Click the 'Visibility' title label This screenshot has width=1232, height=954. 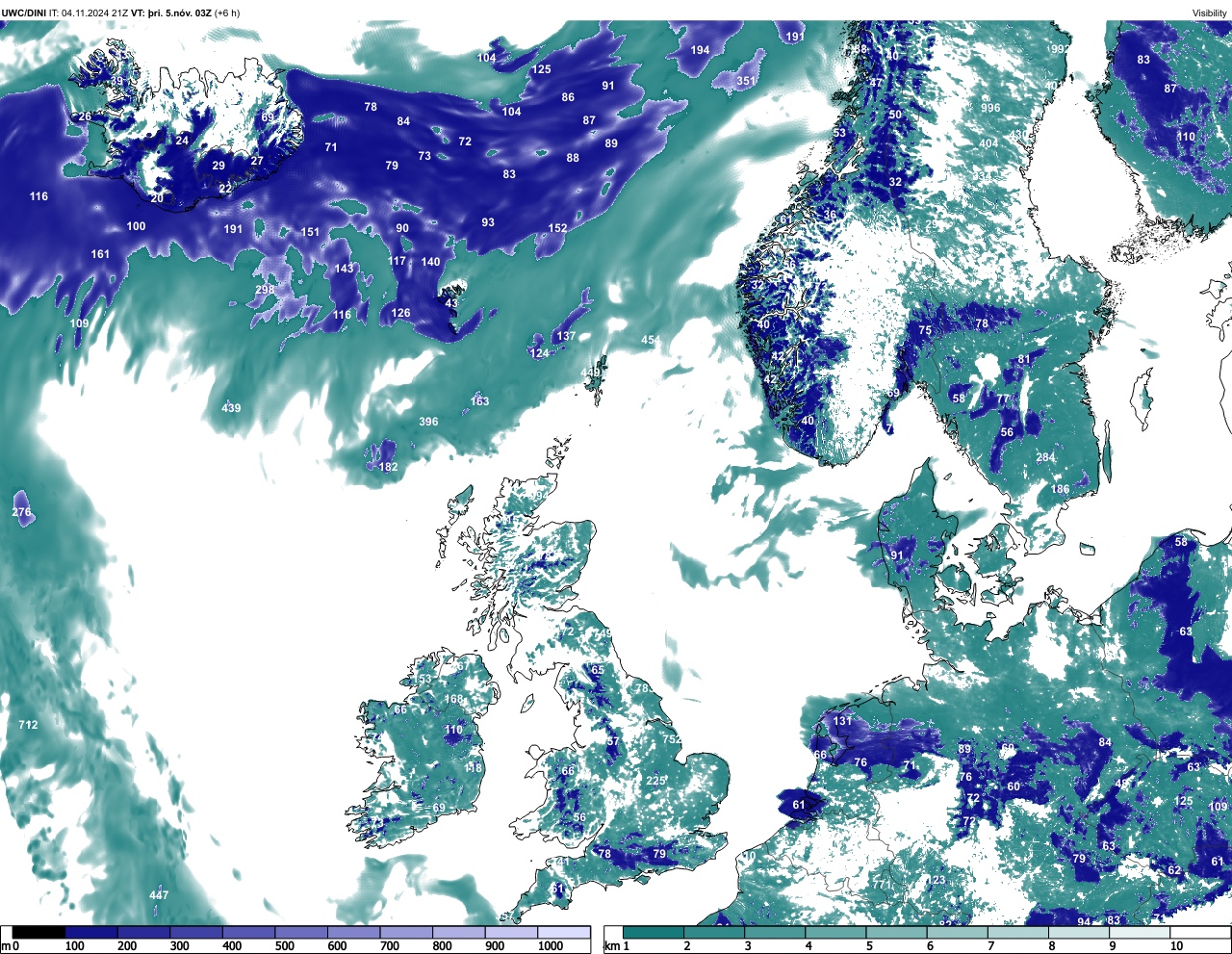[1210, 13]
